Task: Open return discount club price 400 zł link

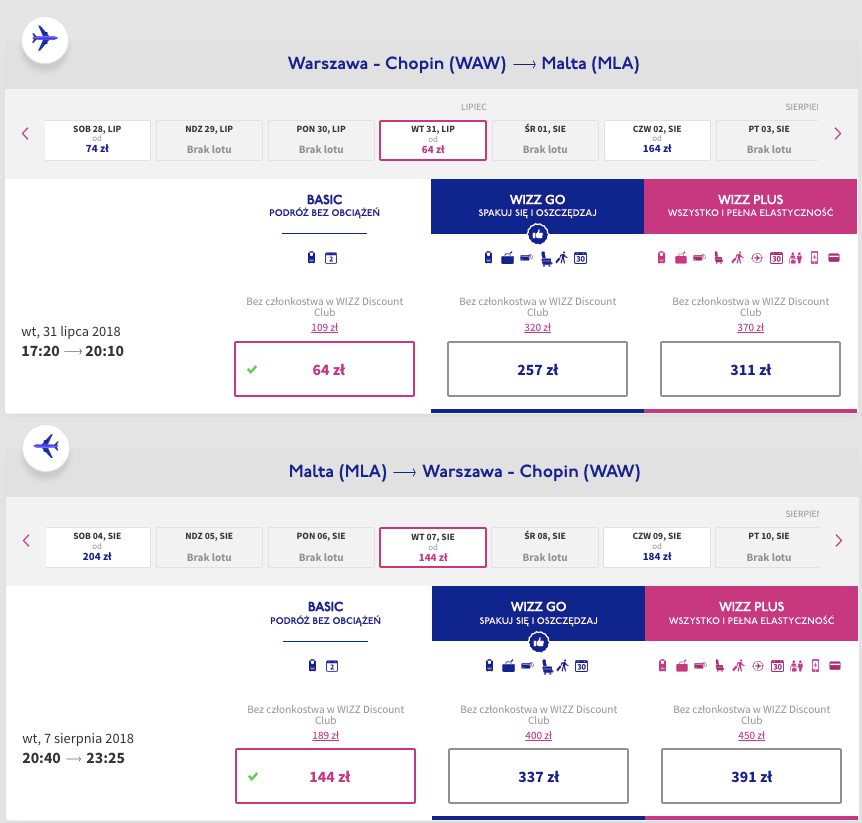Action: click(538, 736)
